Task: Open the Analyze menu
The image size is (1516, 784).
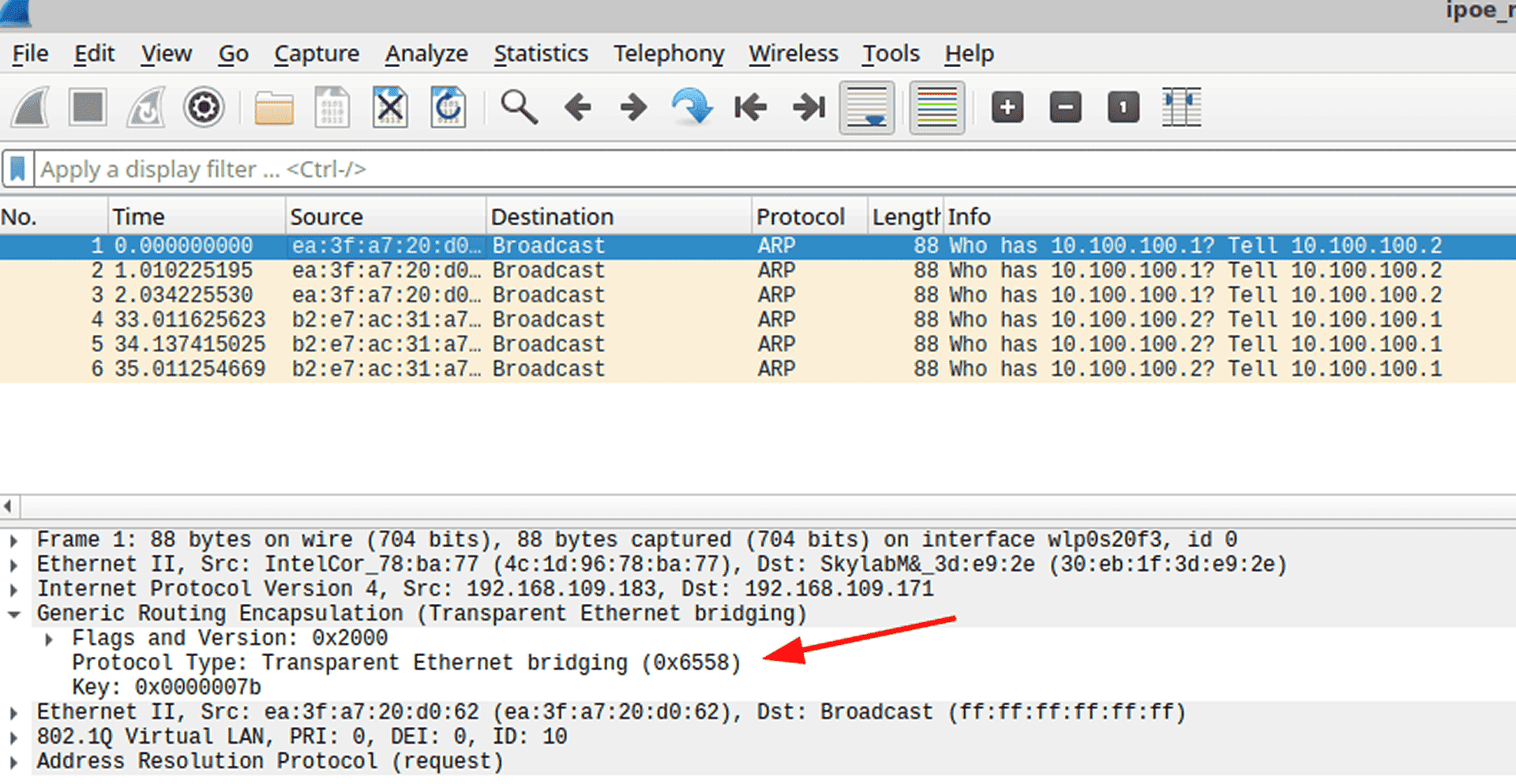Action: (426, 54)
